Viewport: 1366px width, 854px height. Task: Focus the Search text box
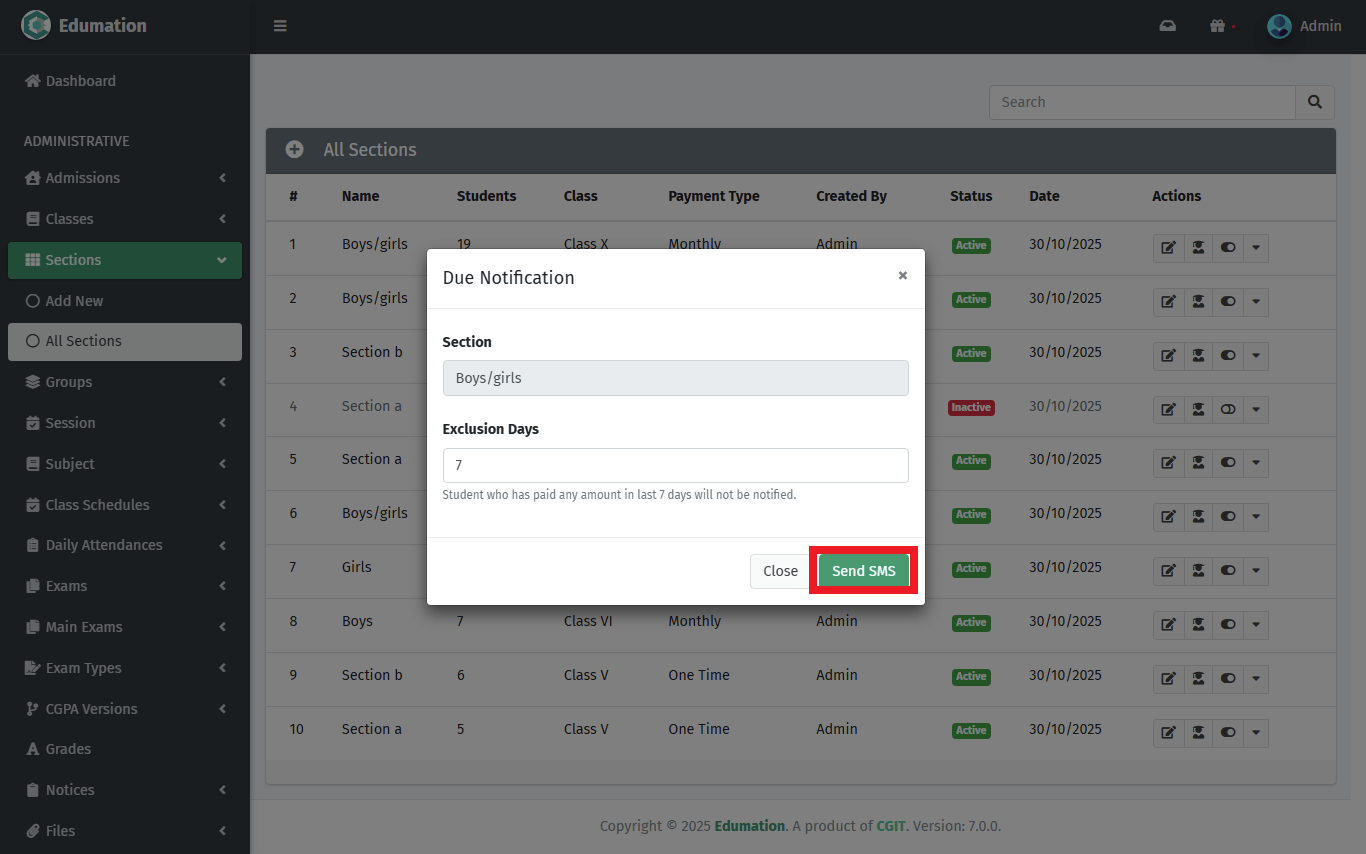point(1142,102)
